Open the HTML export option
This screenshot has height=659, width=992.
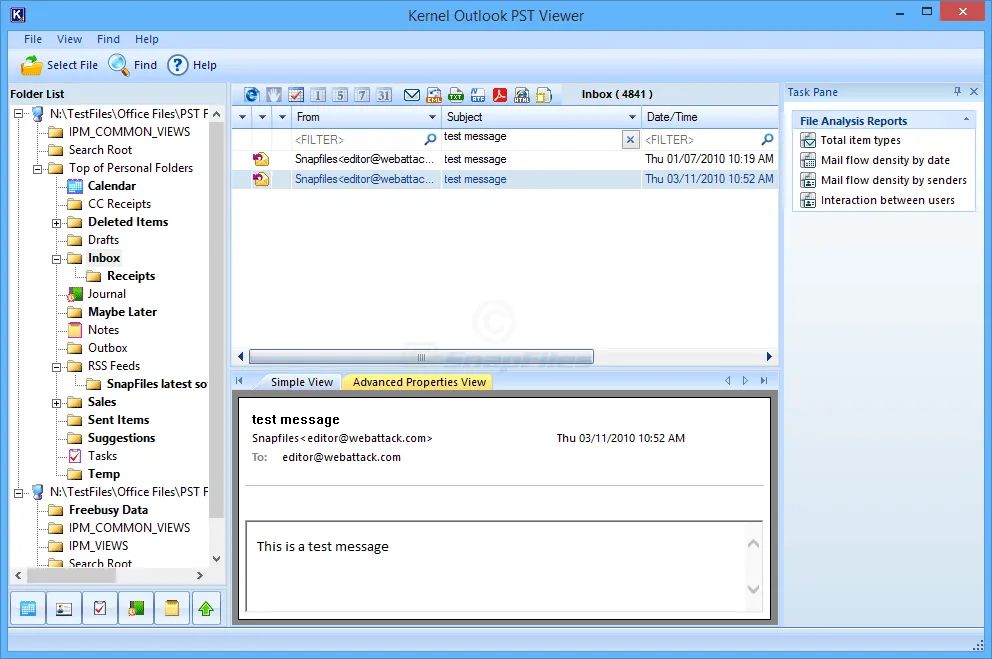(521, 94)
